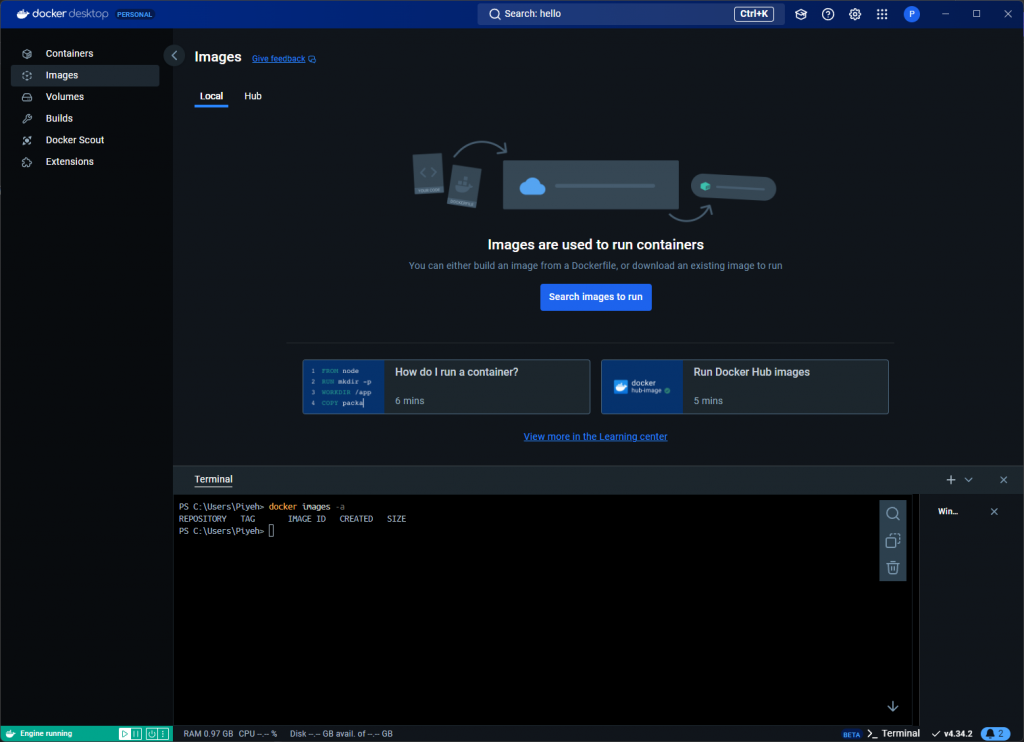Focus the Search: hello field
Image resolution: width=1024 pixels, height=742 pixels.
click(630, 14)
